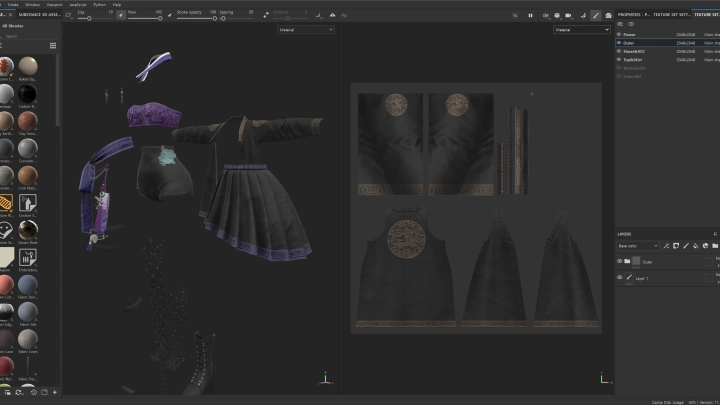
Task: Add a new fill layer bucket icon
Action: click(696, 246)
